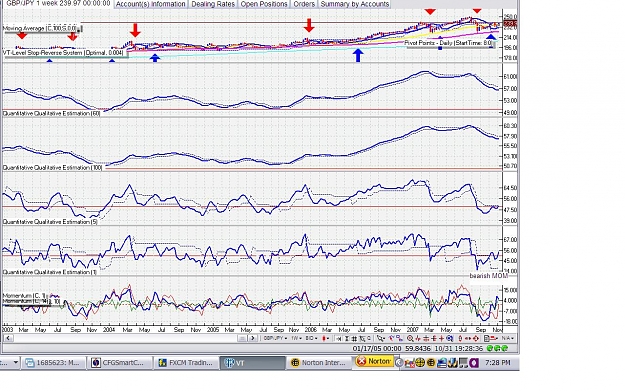Switch to CFGSmartC... in the taskbar
625x391 pixels.
point(120,363)
